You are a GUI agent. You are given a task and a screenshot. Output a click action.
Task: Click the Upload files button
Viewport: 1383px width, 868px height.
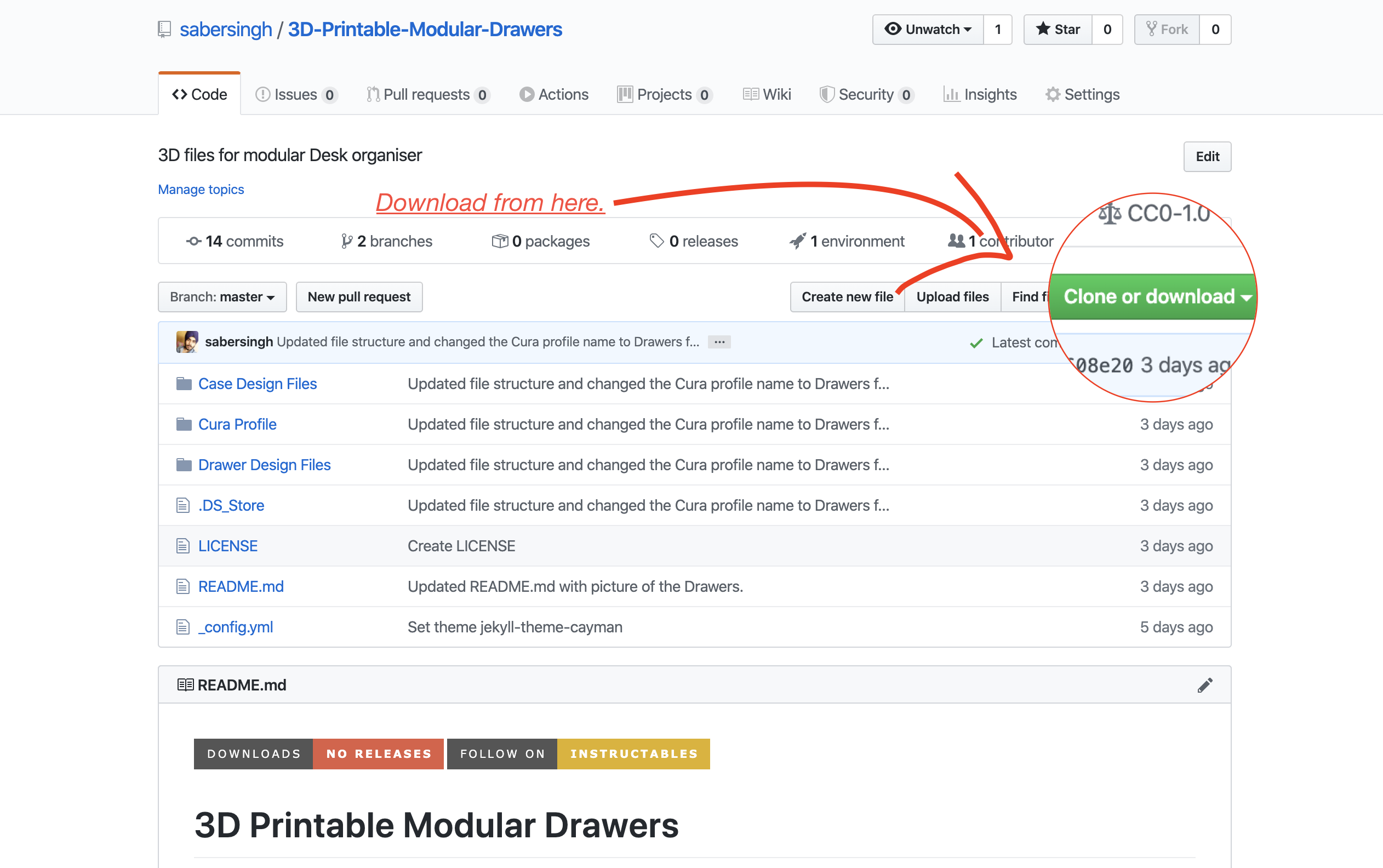(953, 297)
